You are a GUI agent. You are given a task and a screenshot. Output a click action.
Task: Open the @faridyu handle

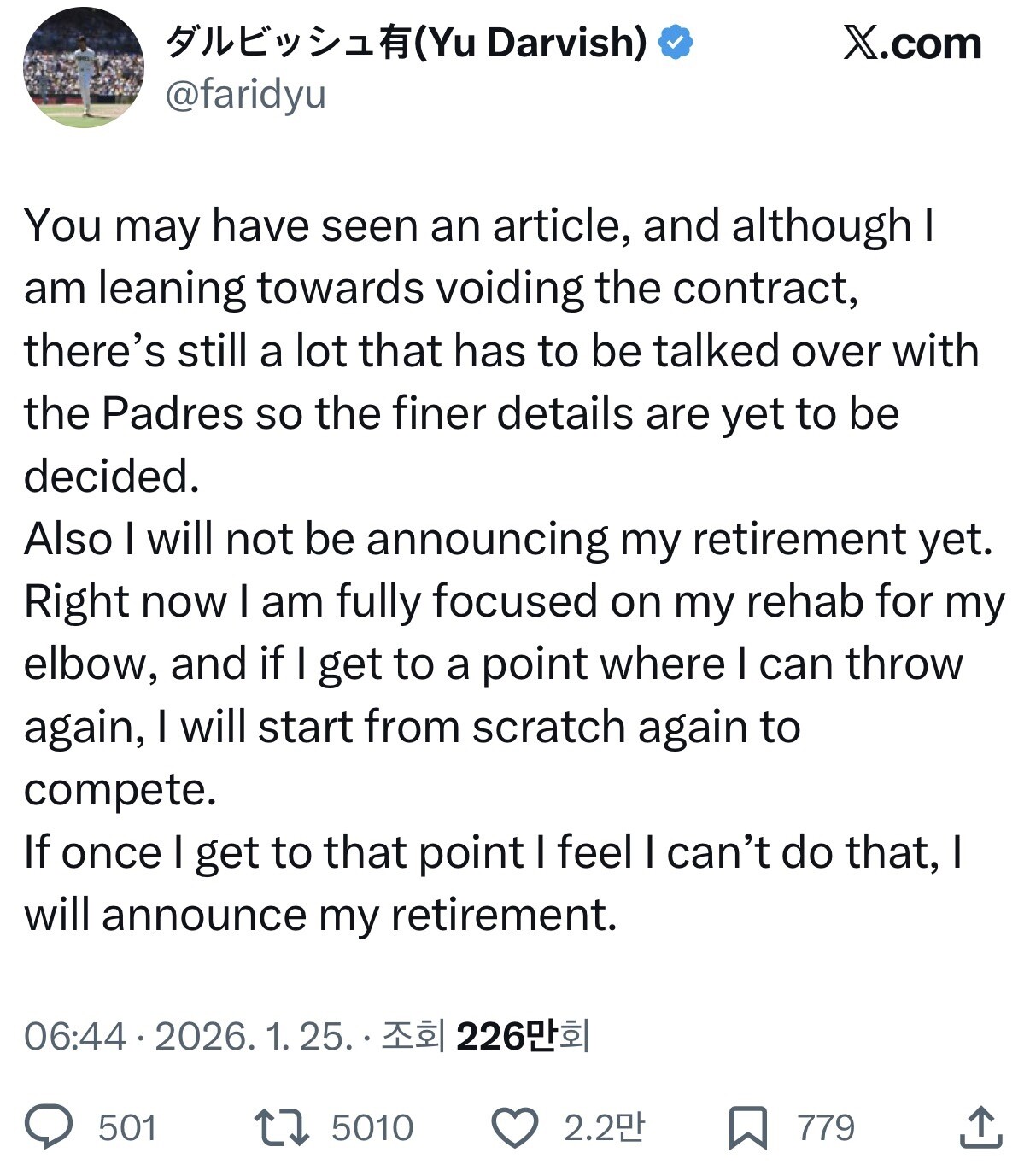point(245,94)
